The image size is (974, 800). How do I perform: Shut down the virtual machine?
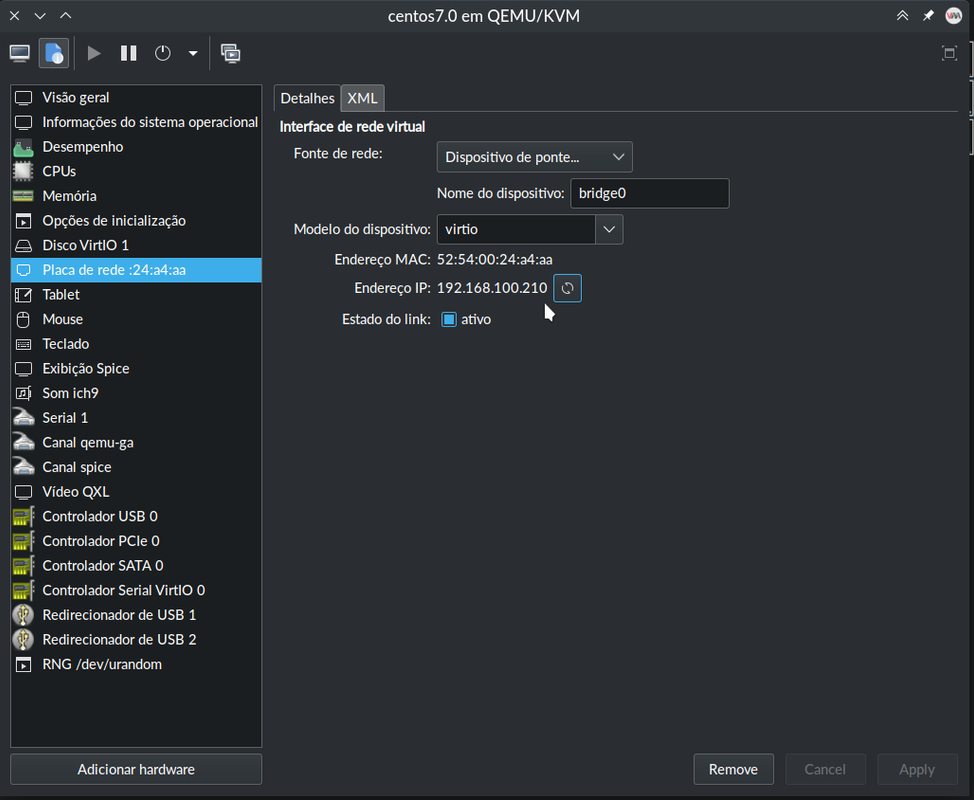point(163,53)
